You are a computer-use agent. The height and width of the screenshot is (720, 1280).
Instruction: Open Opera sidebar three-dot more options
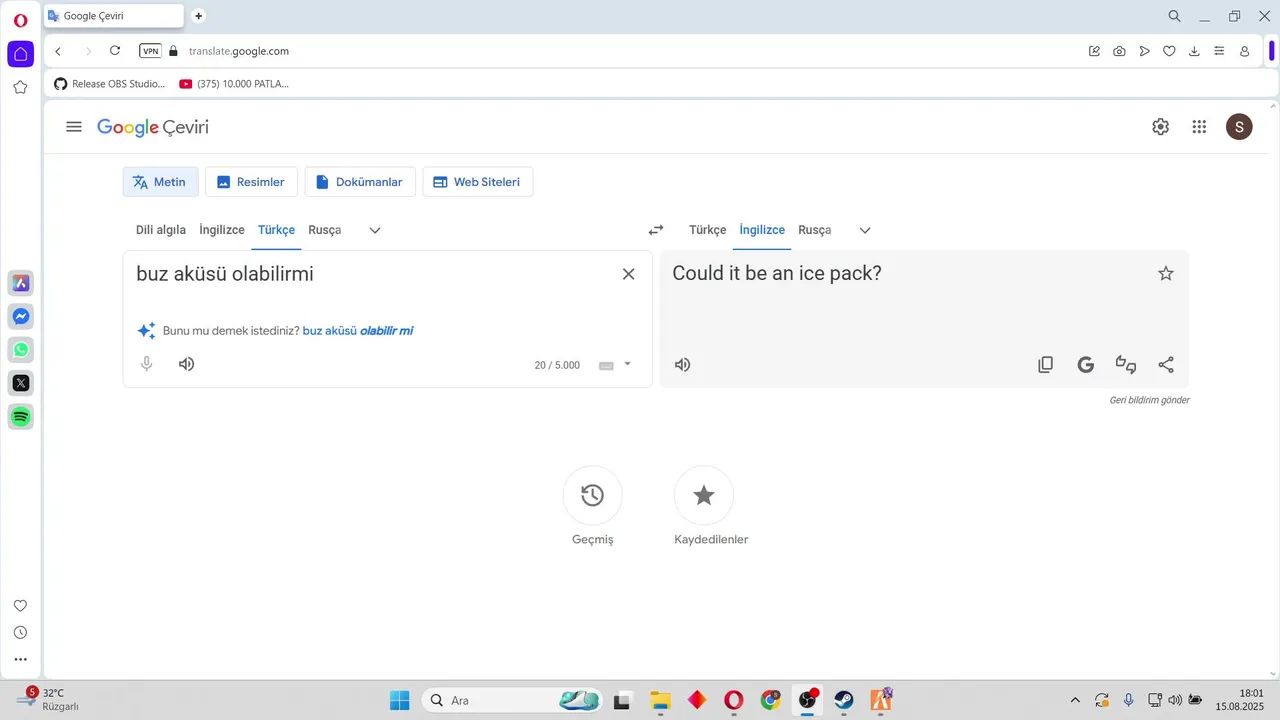20,660
